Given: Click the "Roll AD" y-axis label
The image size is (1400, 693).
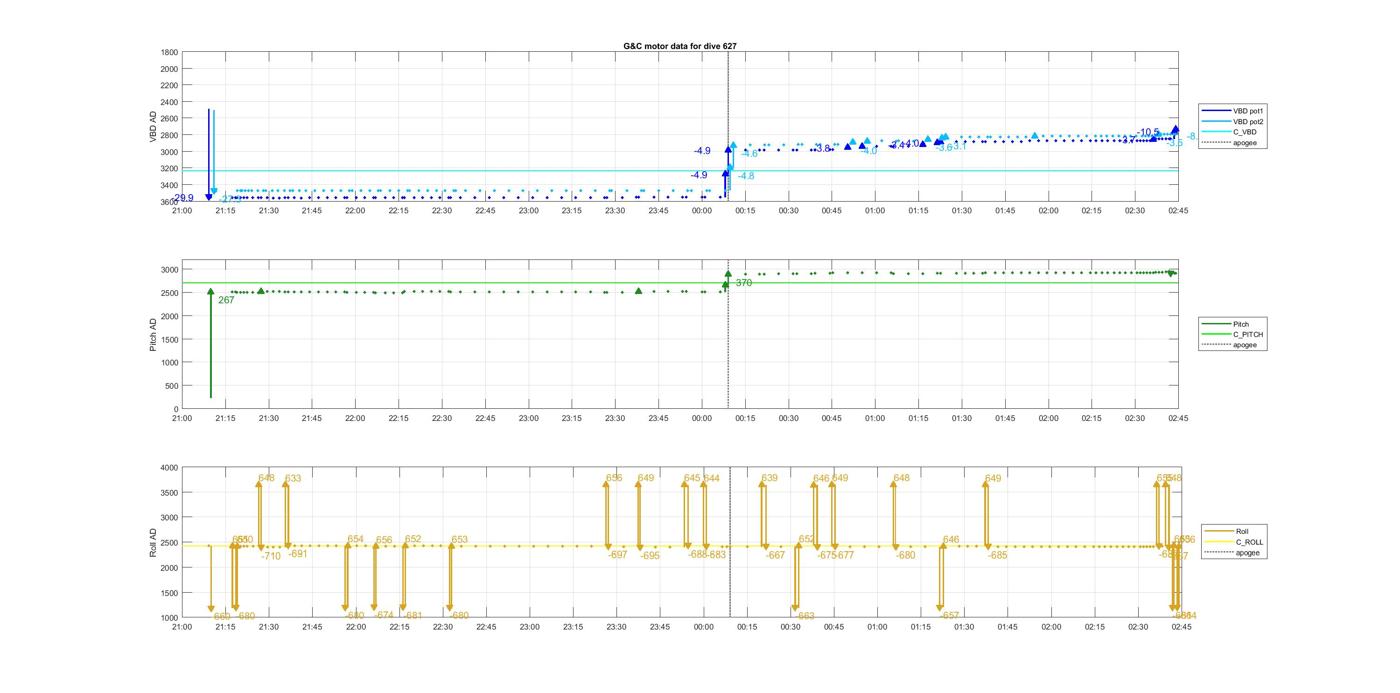Looking at the screenshot, I should pos(154,542).
